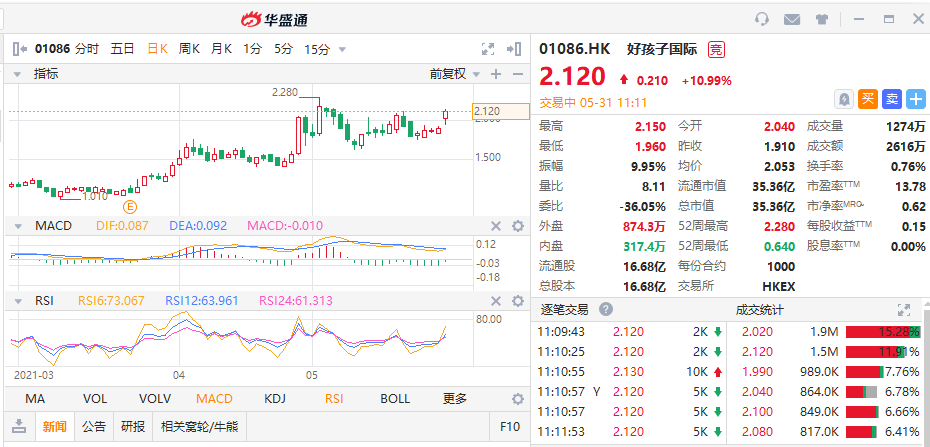The height and width of the screenshot is (447, 930).
Task: Open MACD indicator settings gear
Action: (x=517, y=226)
